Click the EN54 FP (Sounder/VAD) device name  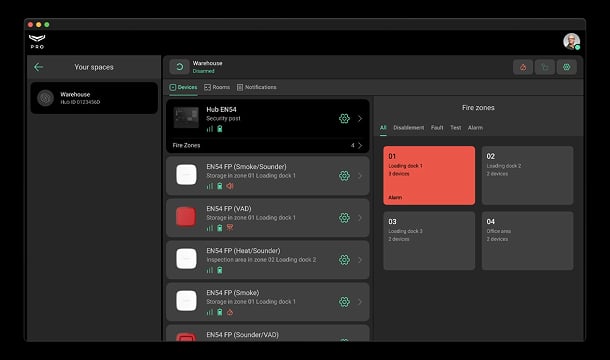point(242,335)
